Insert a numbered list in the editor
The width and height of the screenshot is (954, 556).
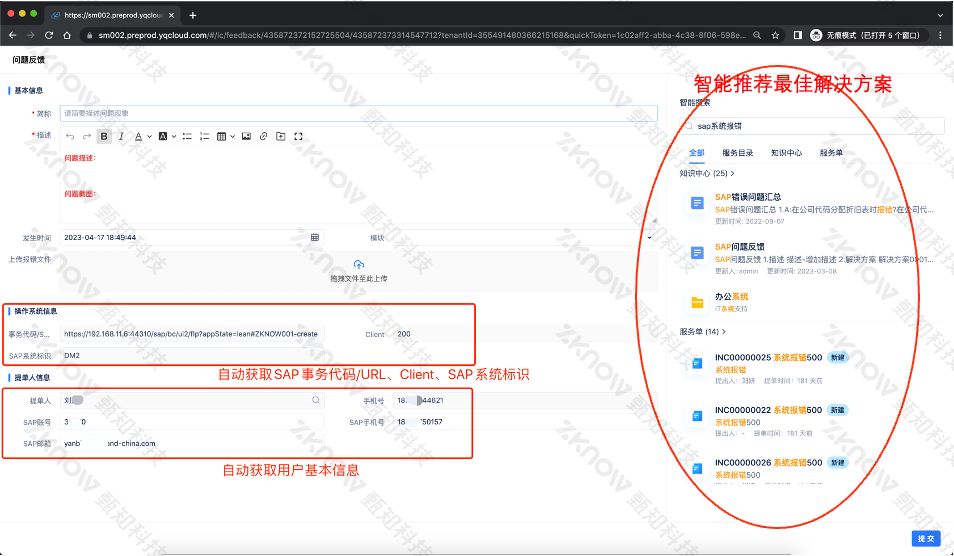coord(204,136)
